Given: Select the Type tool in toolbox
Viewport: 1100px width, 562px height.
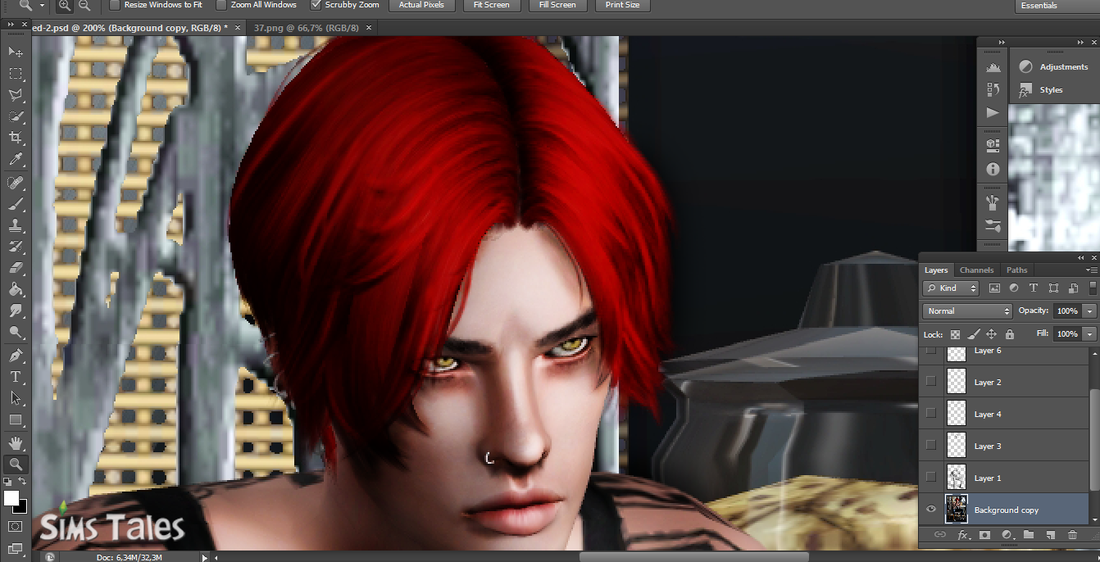Looking at the screenshot, I should (15, 377).
